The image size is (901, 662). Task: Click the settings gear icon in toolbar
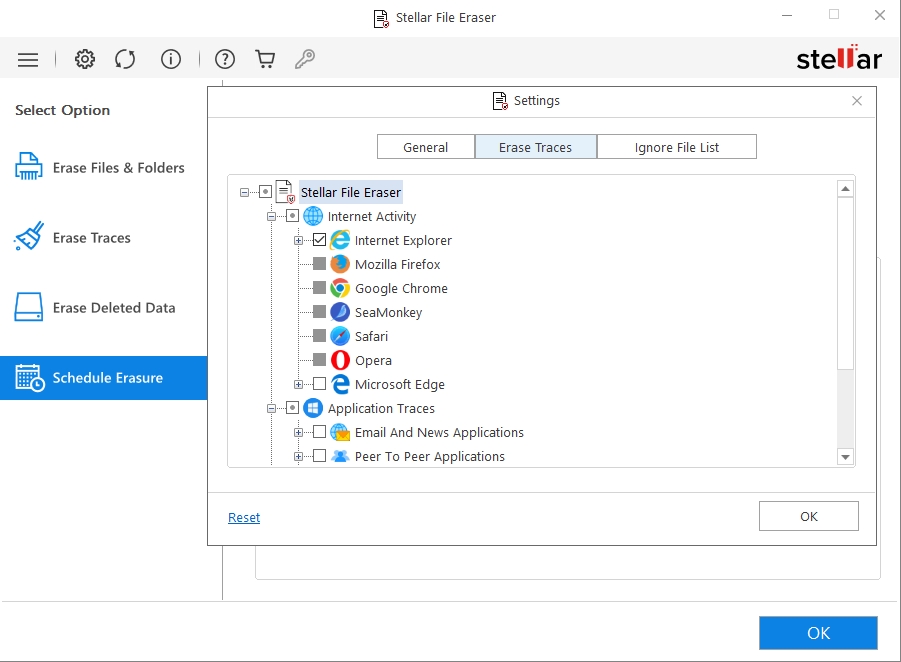point(85,60)
